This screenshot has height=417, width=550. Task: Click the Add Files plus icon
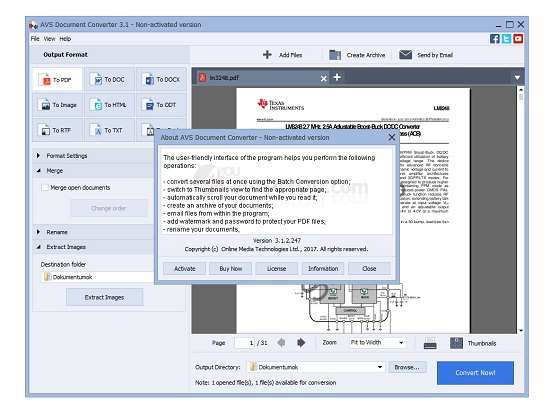coord(267,55)
